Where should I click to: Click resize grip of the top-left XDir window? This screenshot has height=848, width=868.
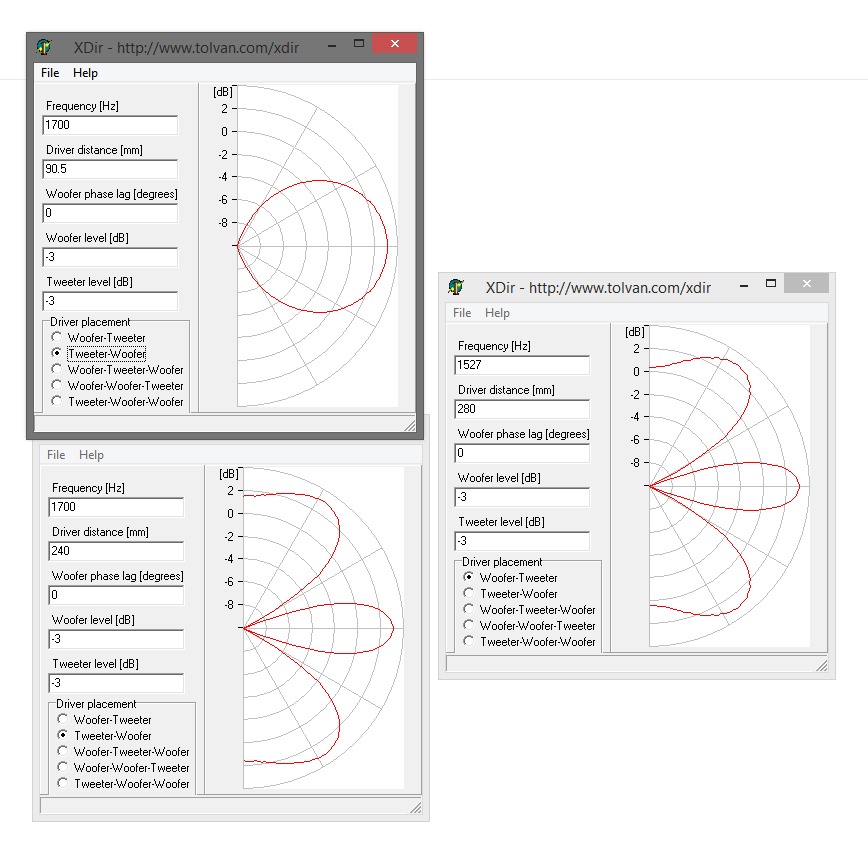click(x=410, y=425)
